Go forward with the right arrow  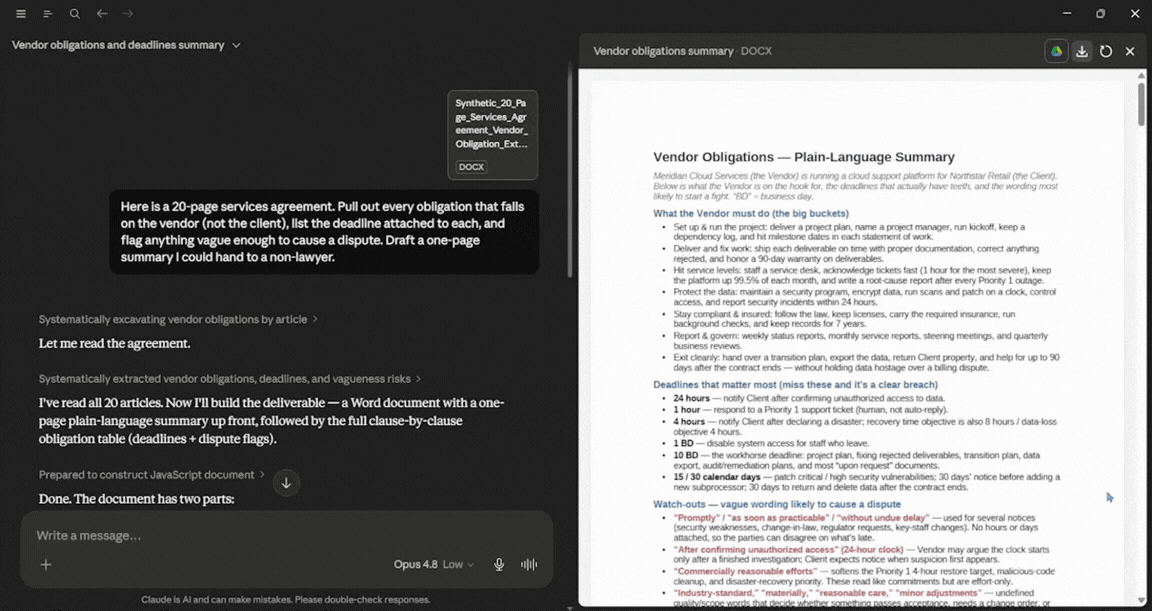point(128,14)
